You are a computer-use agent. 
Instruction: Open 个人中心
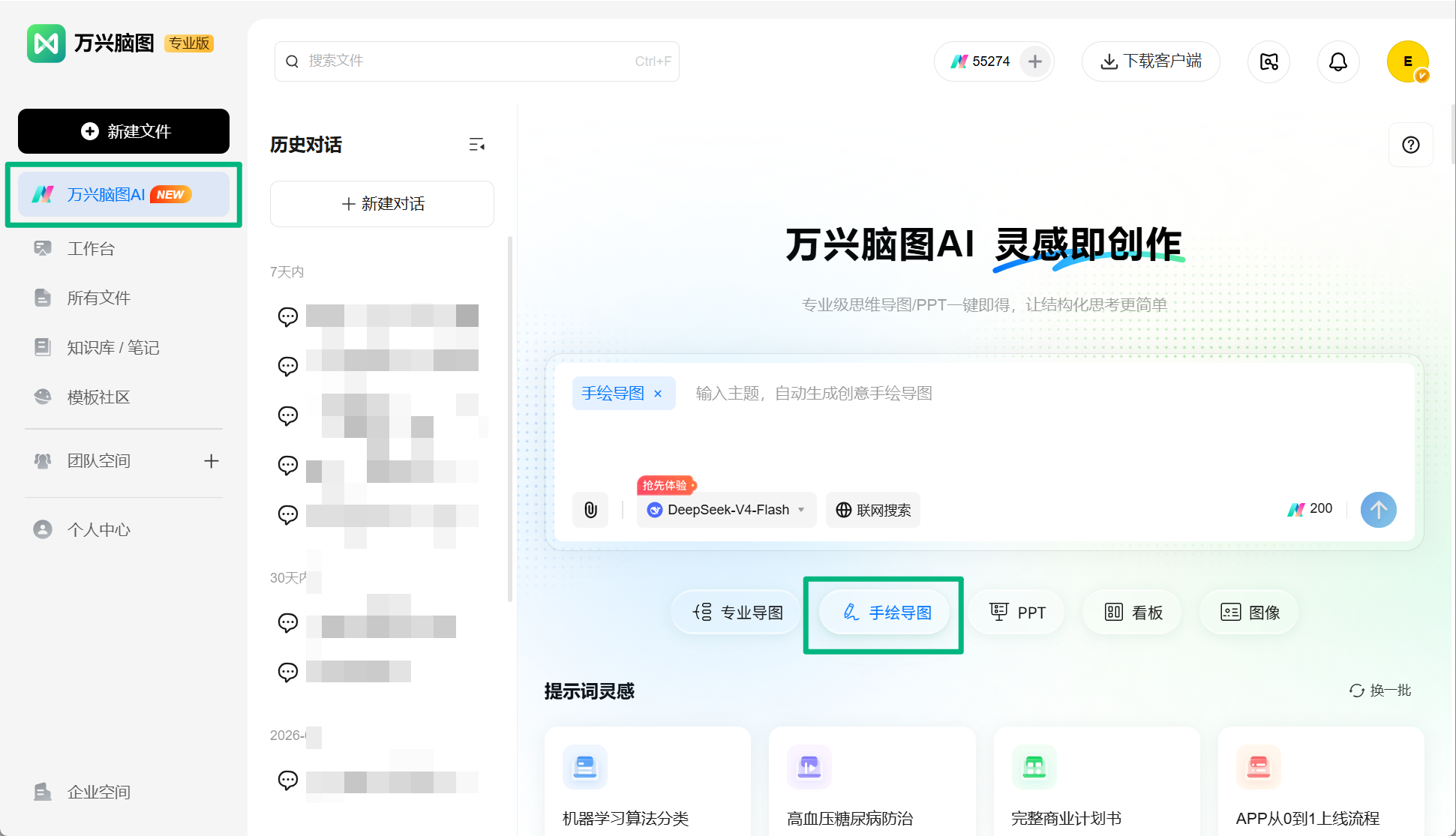tap(98, 529)
